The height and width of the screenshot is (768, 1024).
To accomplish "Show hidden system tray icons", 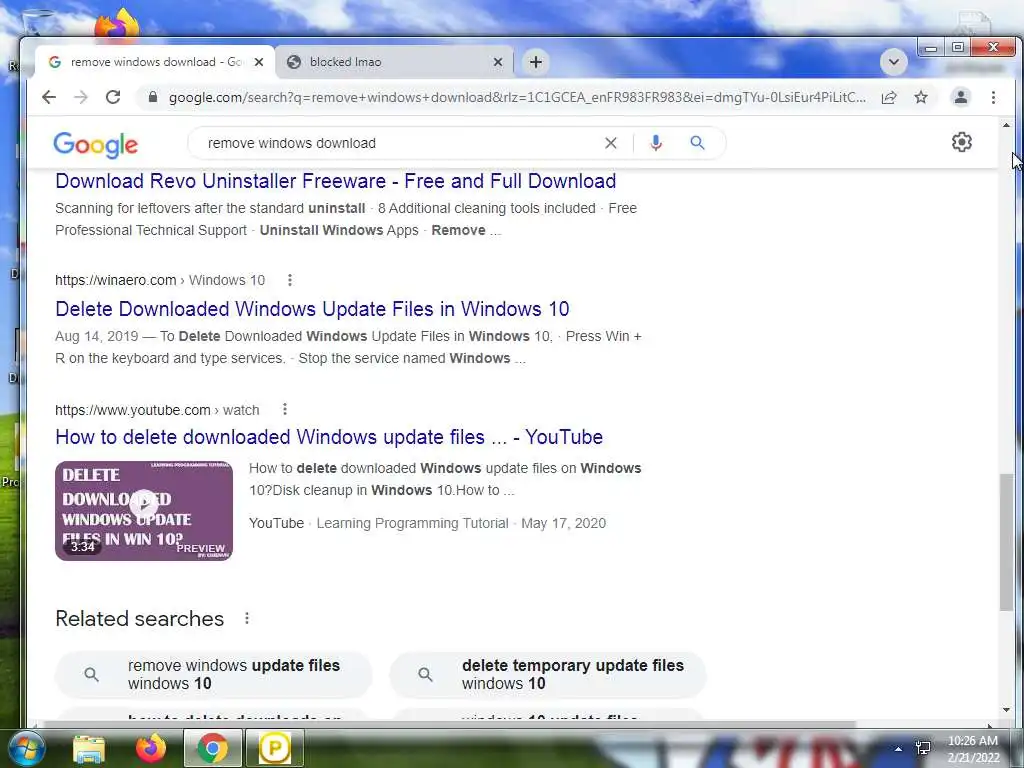I will [x=899, y=749].
